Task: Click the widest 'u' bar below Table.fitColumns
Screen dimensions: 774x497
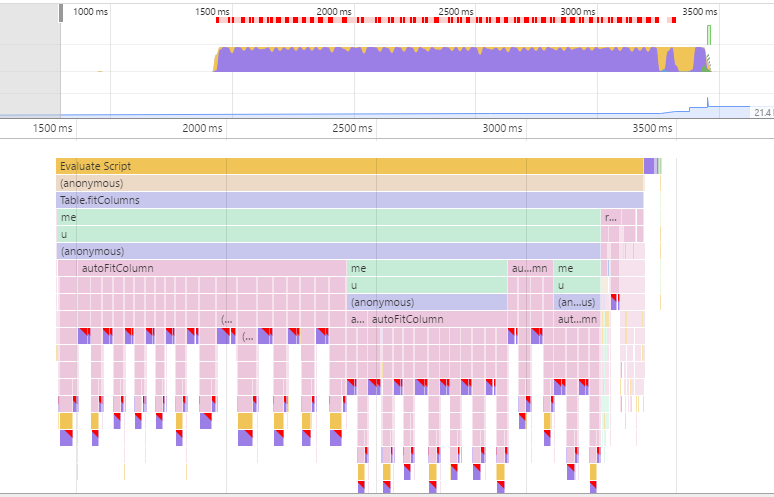Action: pos(328,234)
